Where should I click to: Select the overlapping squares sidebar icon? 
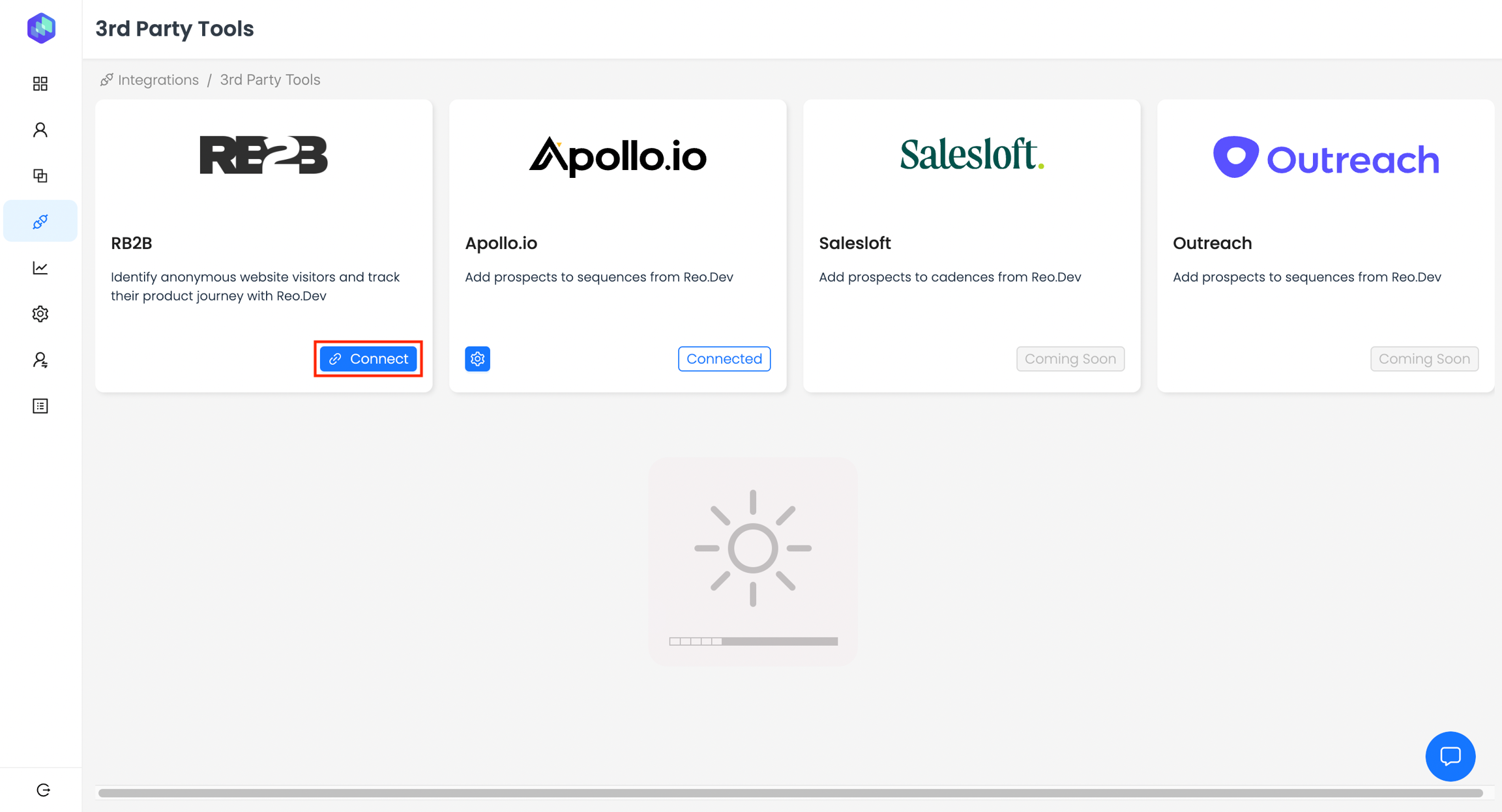(x=40, y=176)
